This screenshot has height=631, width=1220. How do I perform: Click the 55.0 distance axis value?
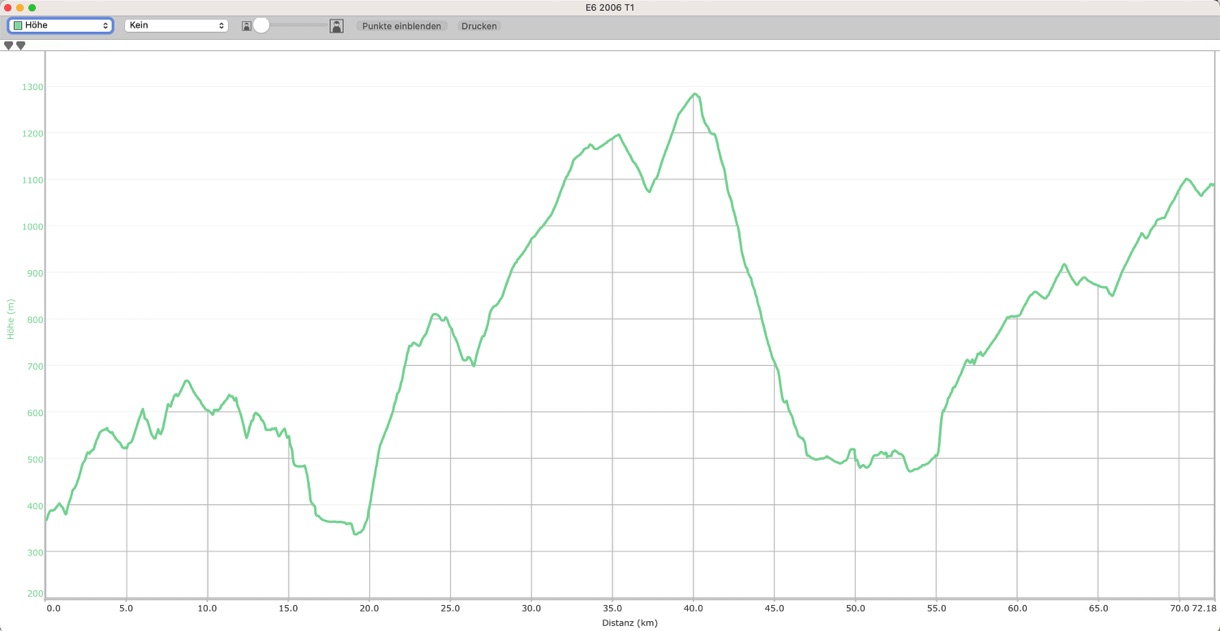click(936, 608)
